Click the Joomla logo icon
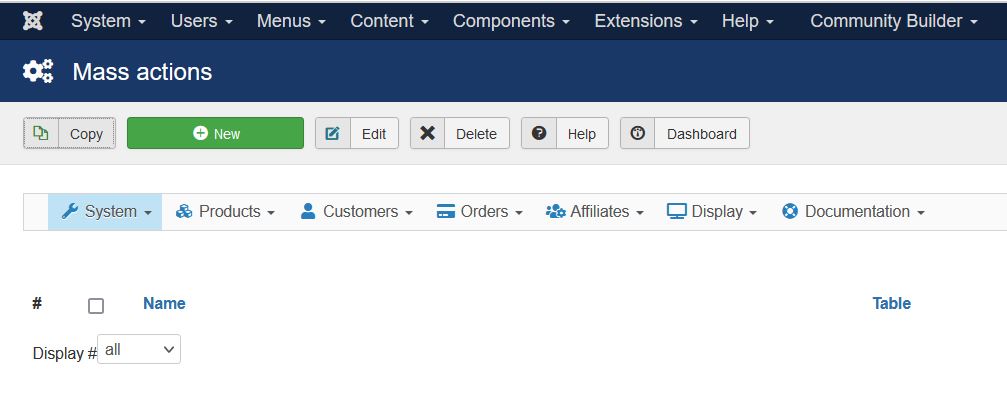The image size is (1007, 393). tap(33, 21)
